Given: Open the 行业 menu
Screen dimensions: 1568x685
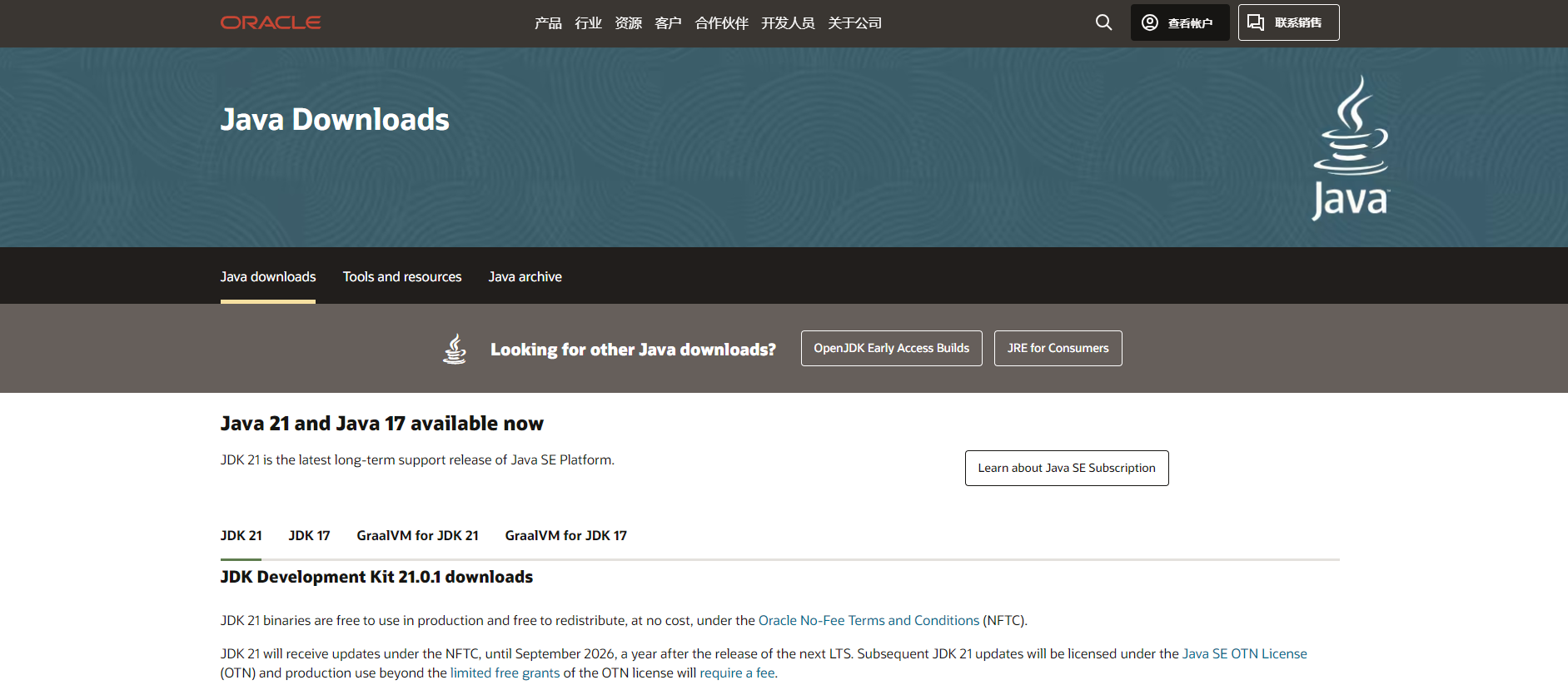Looking at the screenshot, I should pos(588,23).
